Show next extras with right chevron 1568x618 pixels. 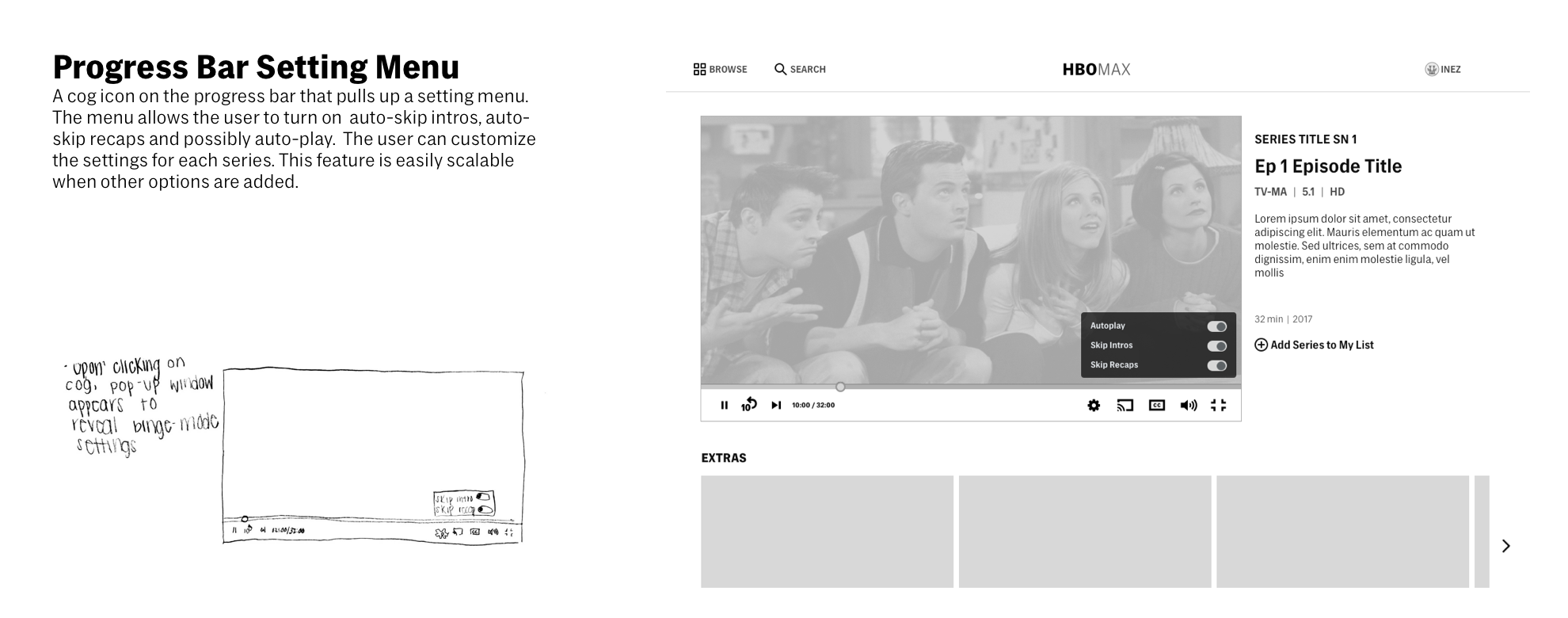click(1506, 546)
